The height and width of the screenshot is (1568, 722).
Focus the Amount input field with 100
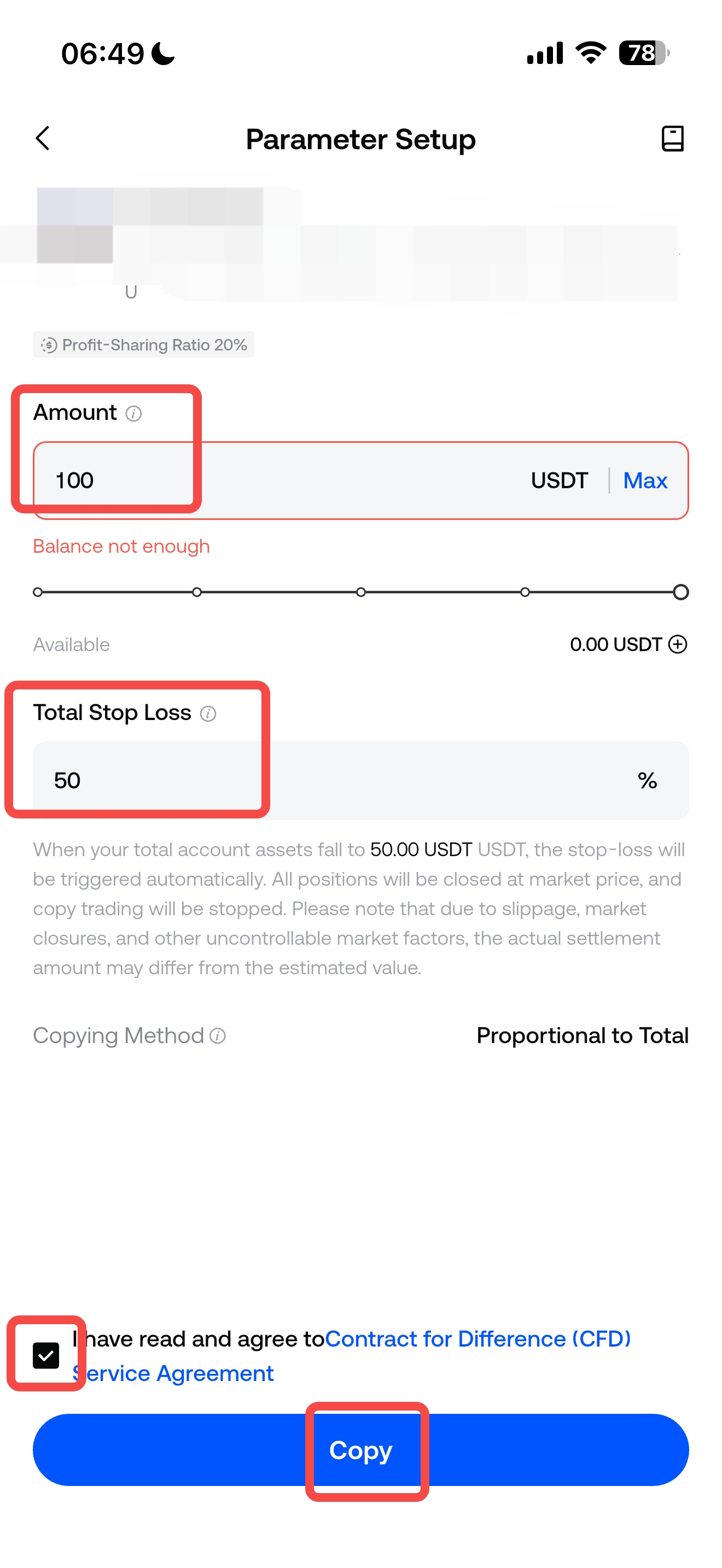tap(274, 481)
